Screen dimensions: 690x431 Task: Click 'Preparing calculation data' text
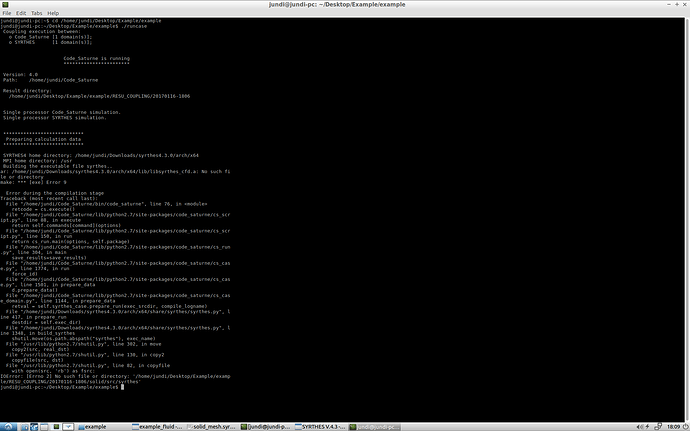click(x=43, y=139)
